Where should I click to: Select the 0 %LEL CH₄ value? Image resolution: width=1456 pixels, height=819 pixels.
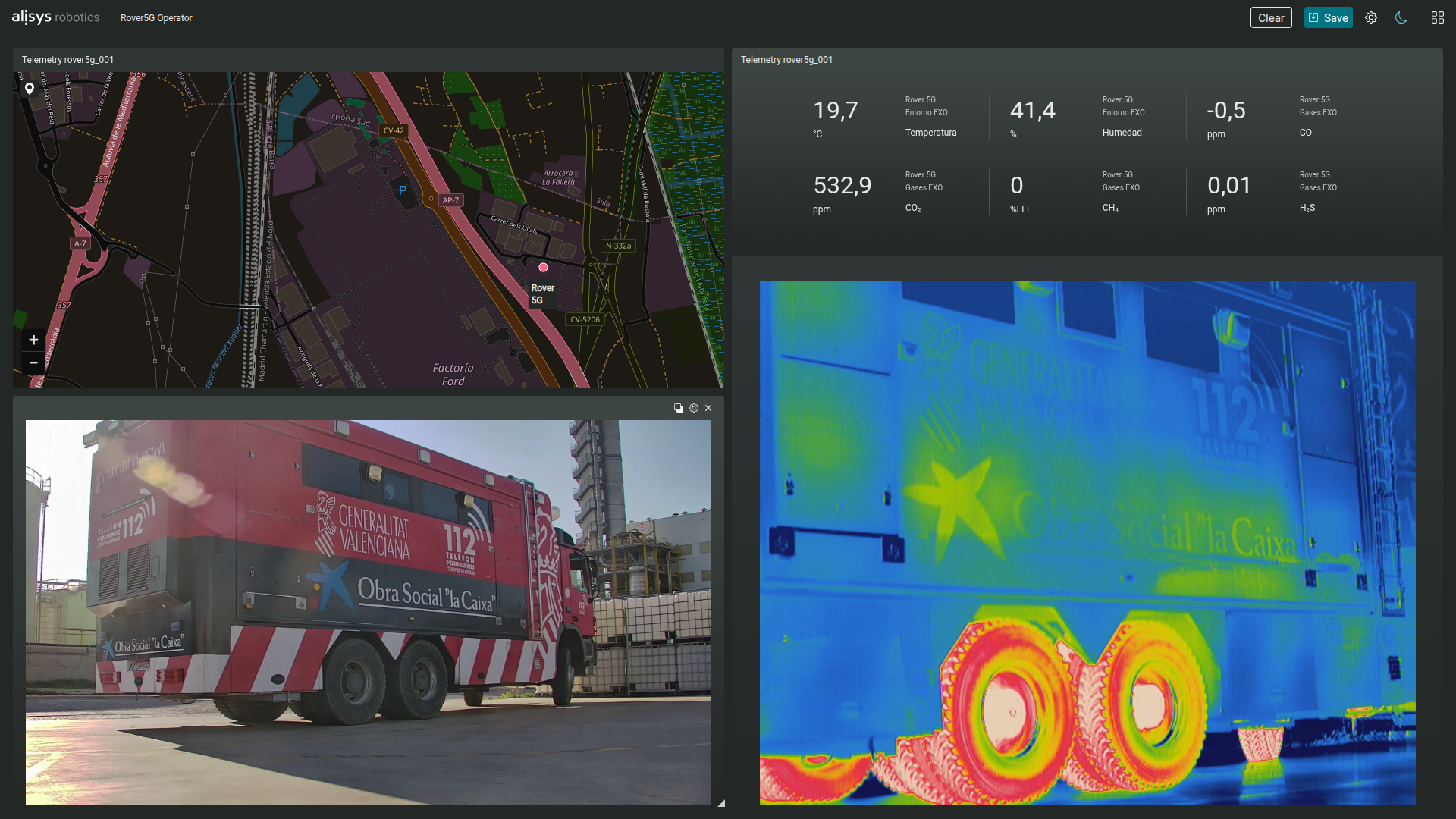[1017, 186]
